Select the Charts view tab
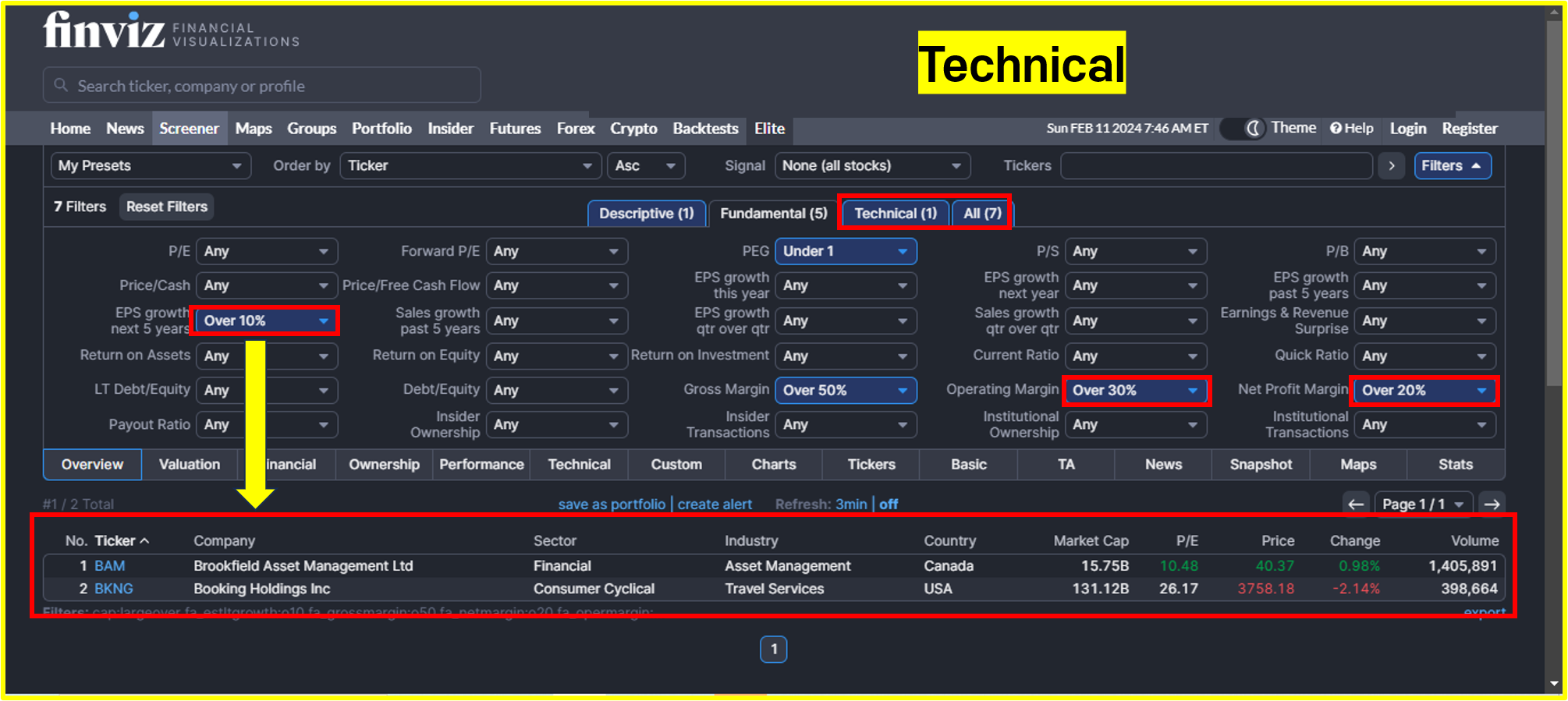 pos(774,465)
